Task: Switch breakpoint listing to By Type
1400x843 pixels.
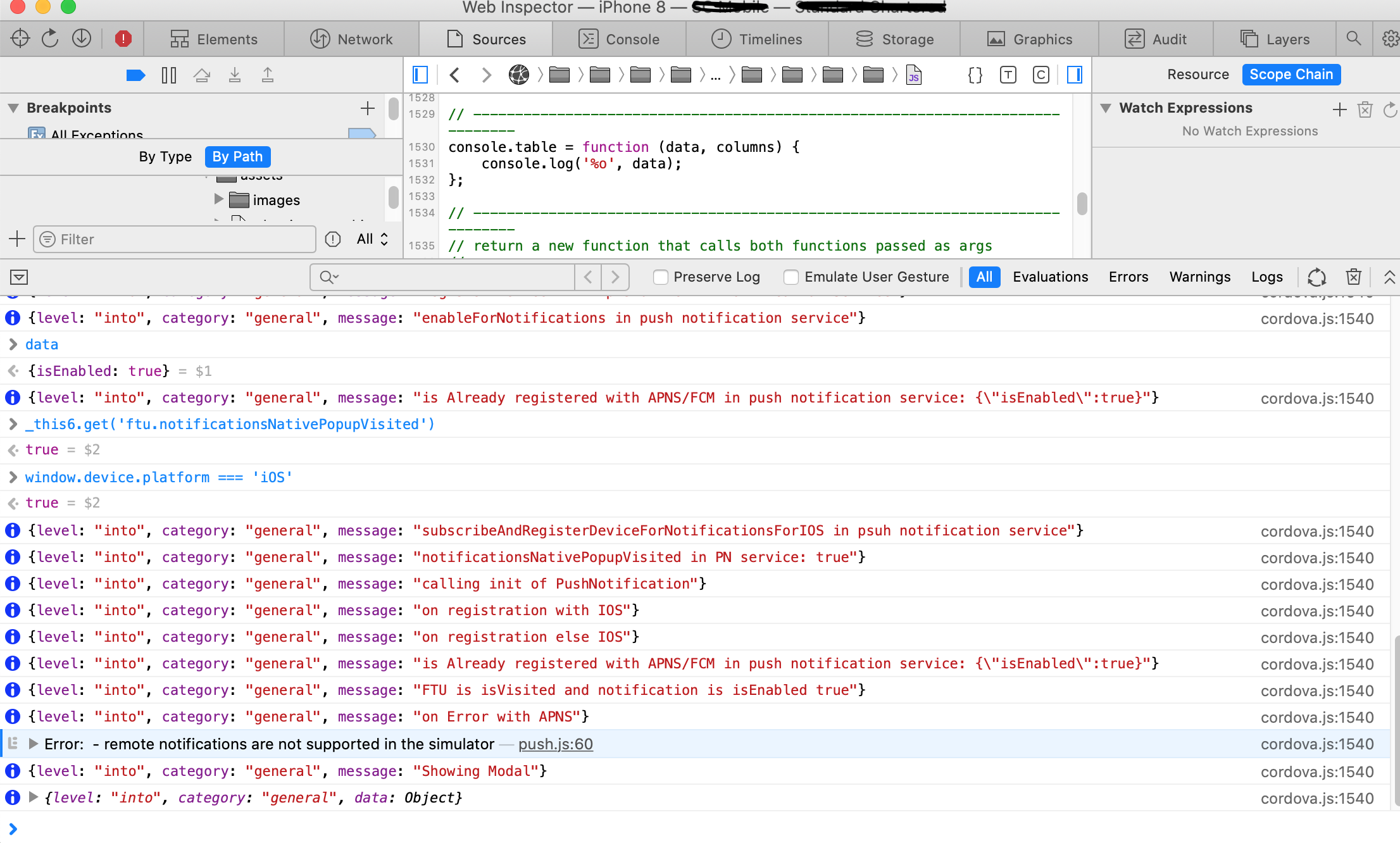Action: [x=165, y=156]
